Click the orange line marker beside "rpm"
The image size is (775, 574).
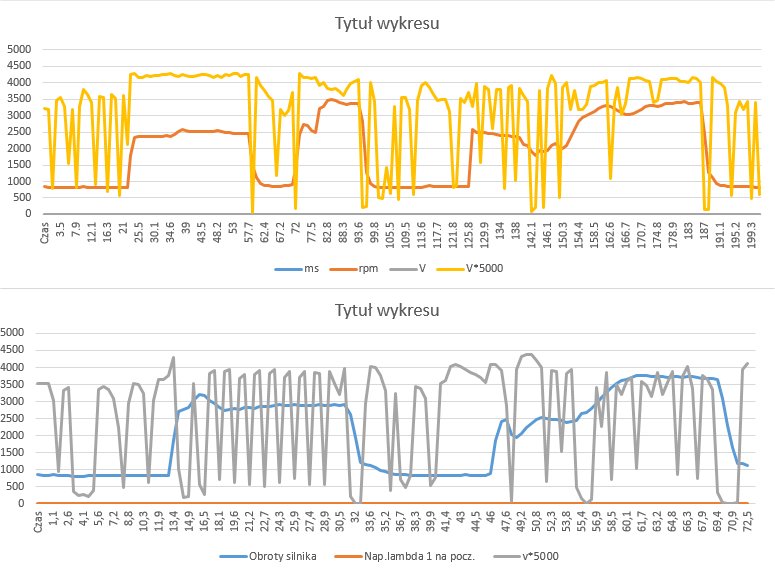click(x=334, y=269)
